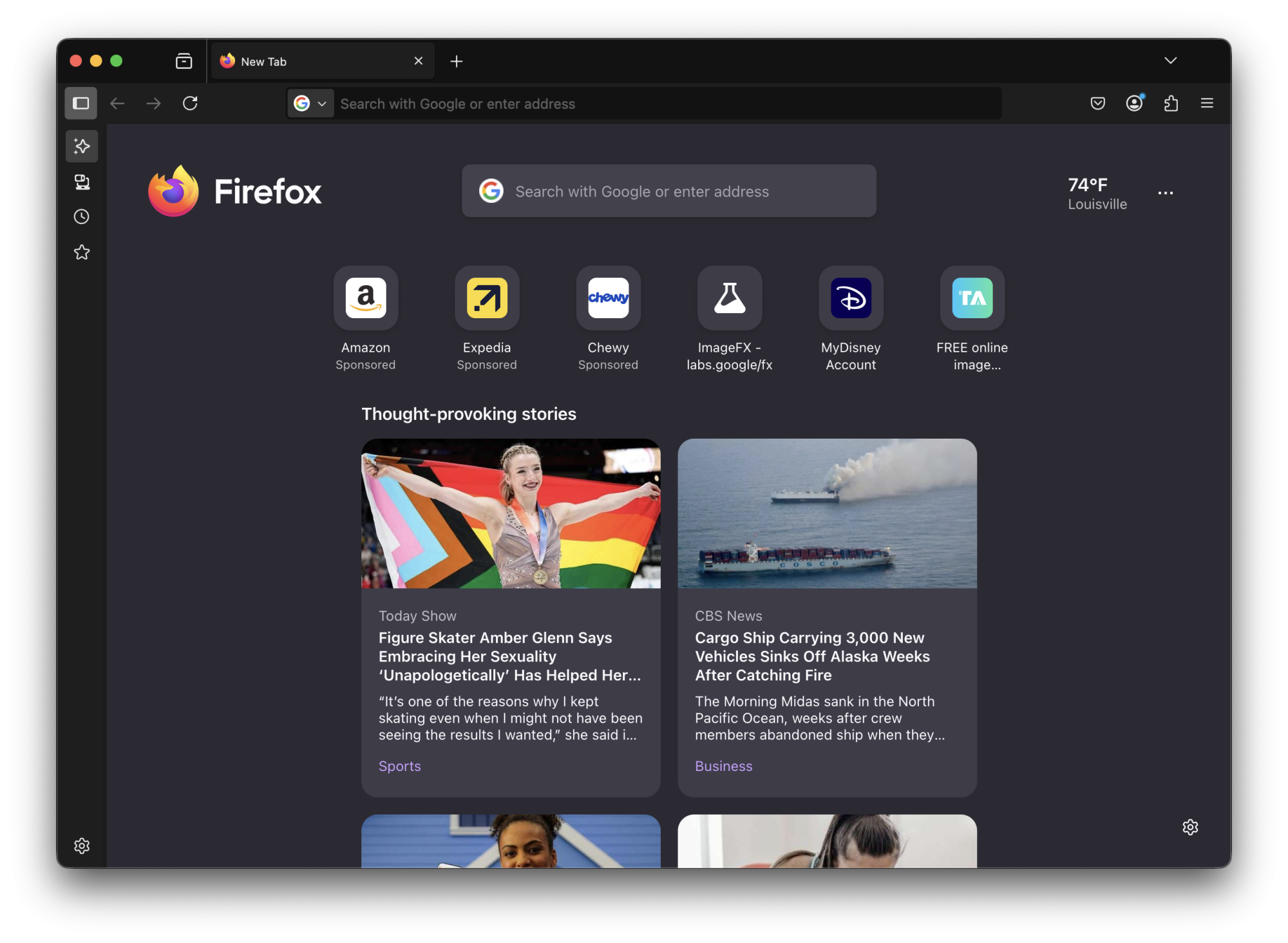The width and height of the screenshot is (1288, 943).
Task: Close the New Tab tab
Action: coord(419,61)
